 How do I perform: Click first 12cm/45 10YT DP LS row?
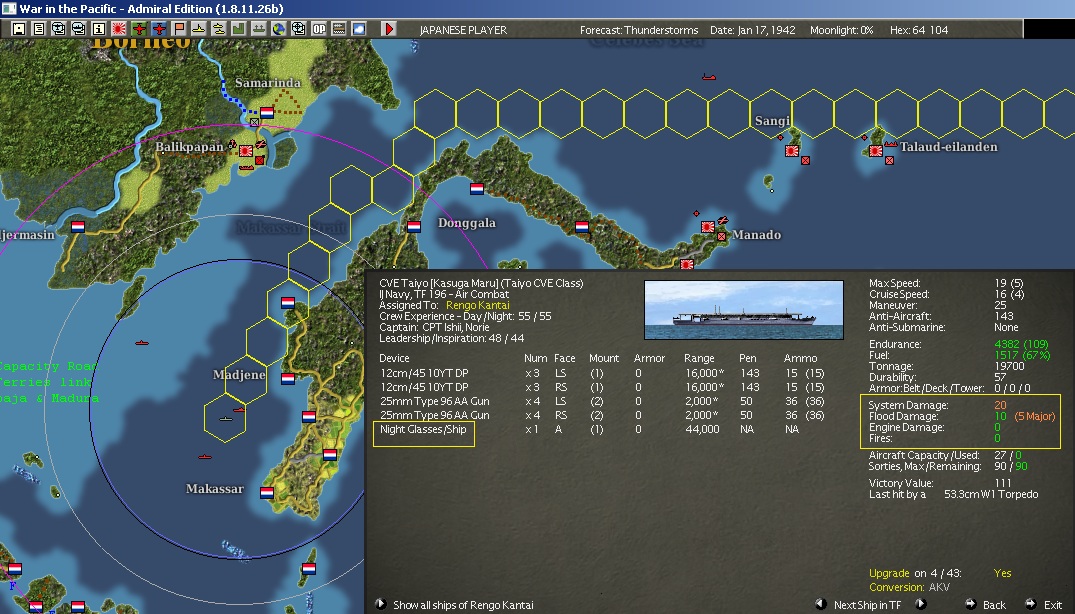602,373
